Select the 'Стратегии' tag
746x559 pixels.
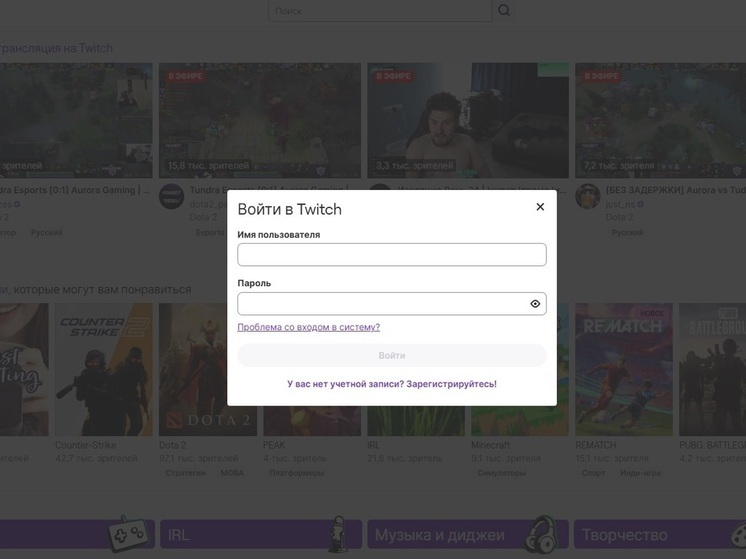coord(186,473)
